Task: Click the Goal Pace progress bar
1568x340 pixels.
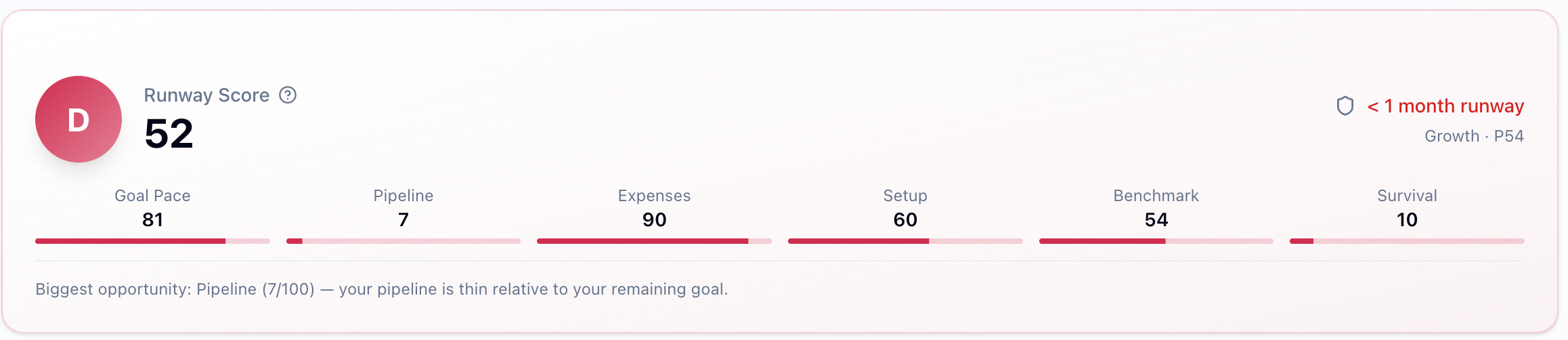Action: 152,241
